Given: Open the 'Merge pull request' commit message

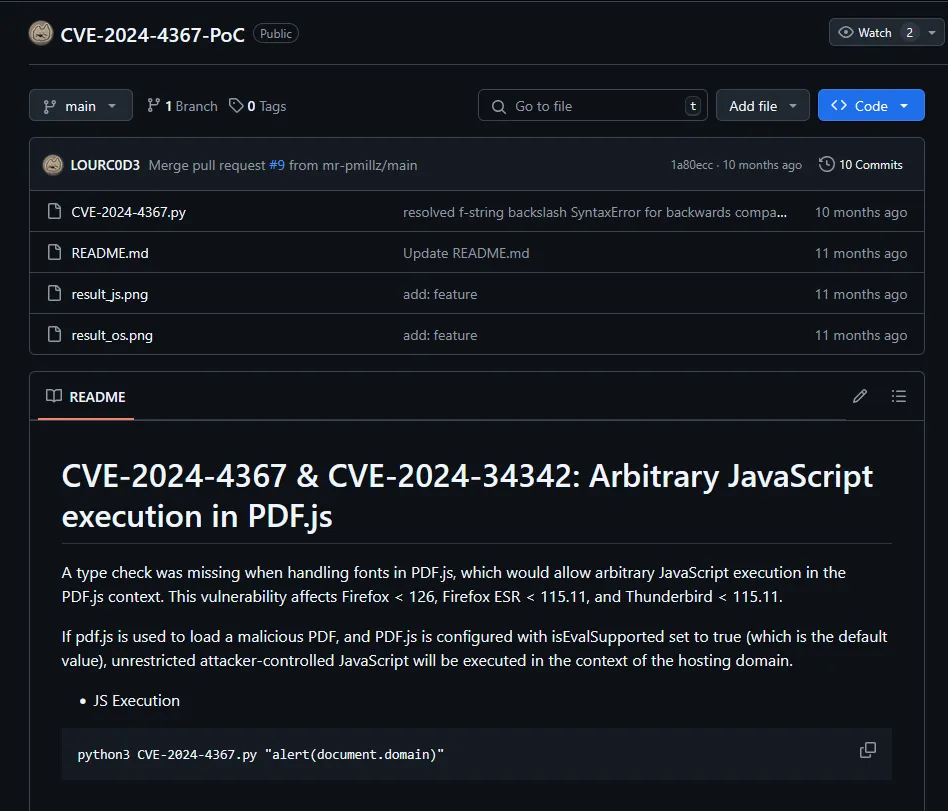Looking at the screenshot, I should coord(207,165).
